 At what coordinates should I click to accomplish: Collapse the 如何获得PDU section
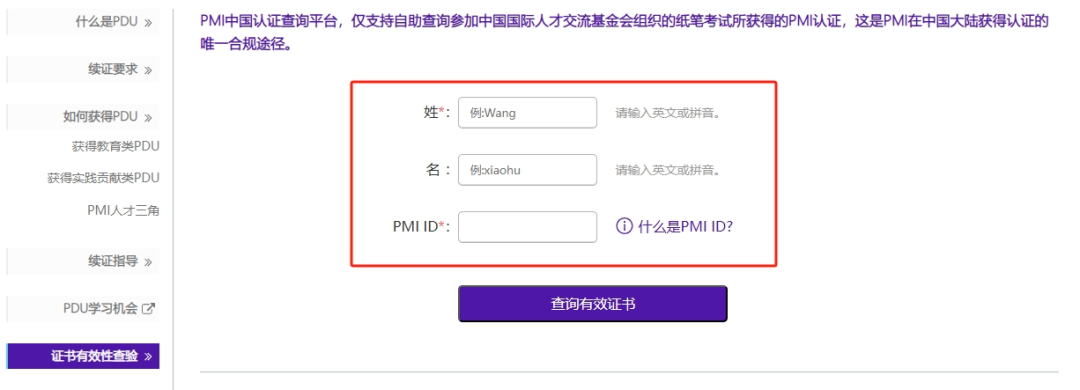click(83, 117)
